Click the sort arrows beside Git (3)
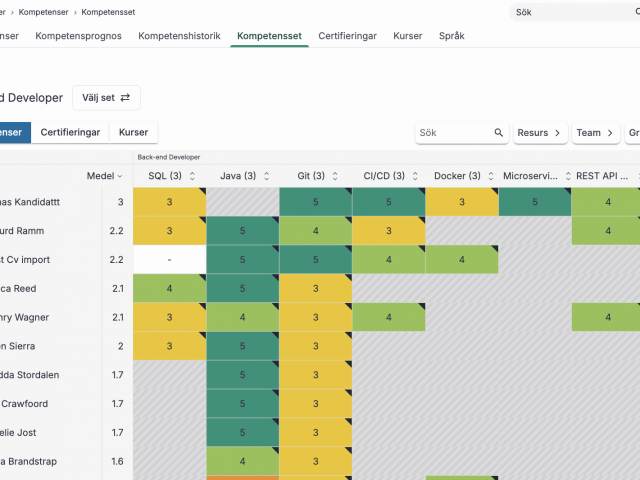 pos(334,176)
